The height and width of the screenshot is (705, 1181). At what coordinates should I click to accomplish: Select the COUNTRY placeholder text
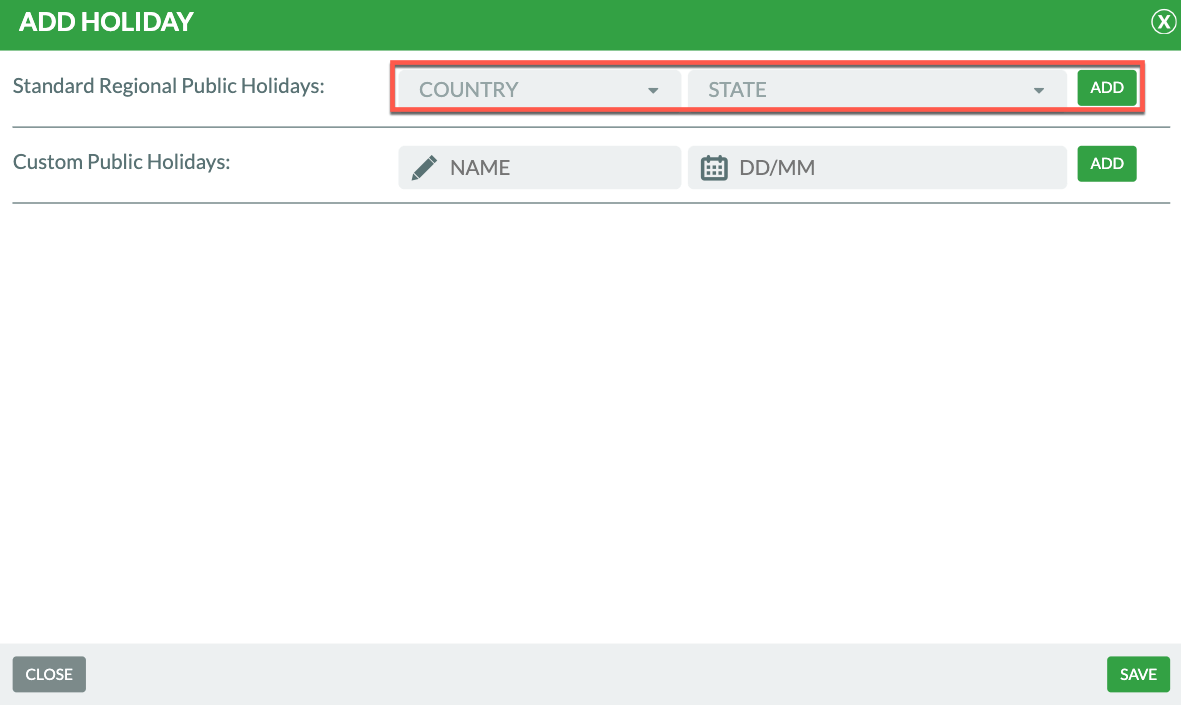click(468, 90)
